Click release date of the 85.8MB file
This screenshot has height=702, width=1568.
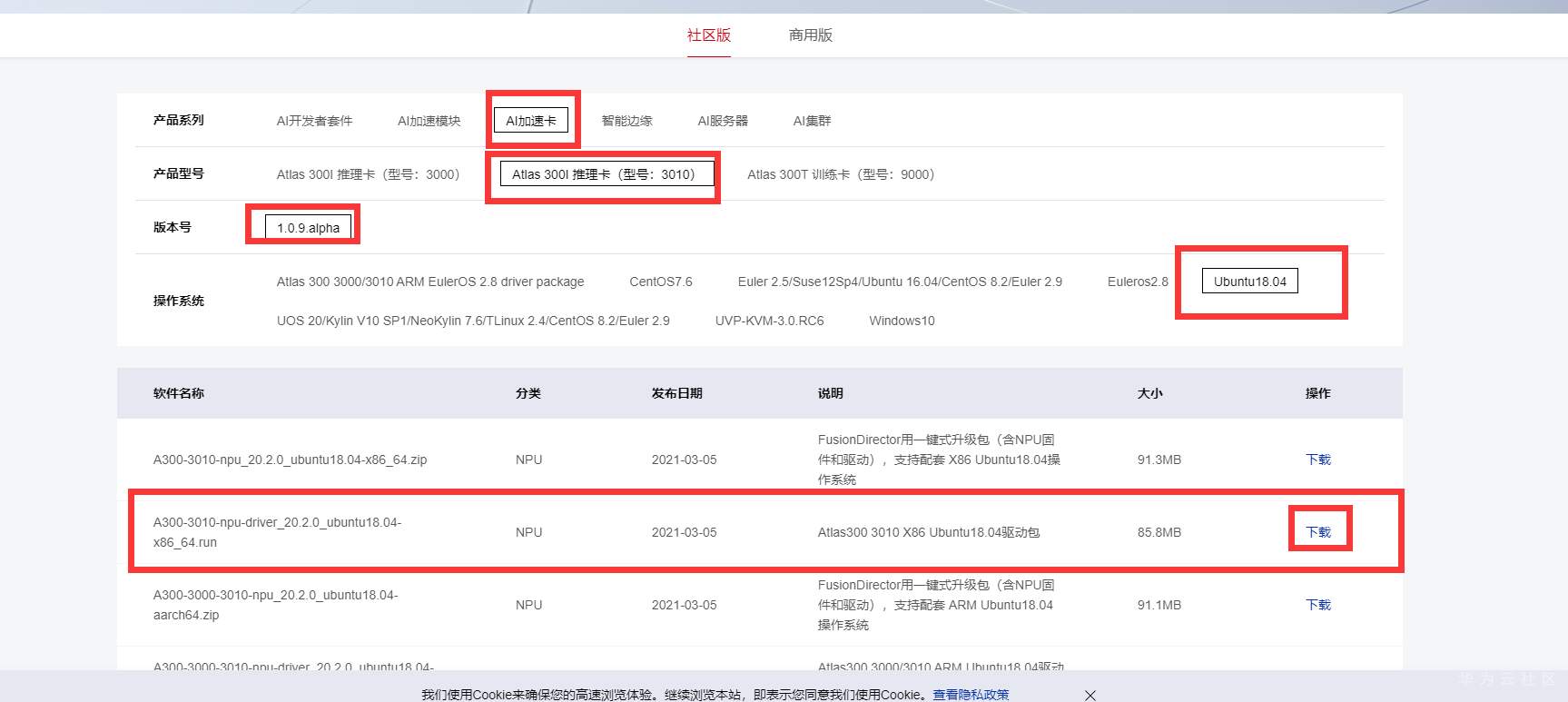click(685, 532)
